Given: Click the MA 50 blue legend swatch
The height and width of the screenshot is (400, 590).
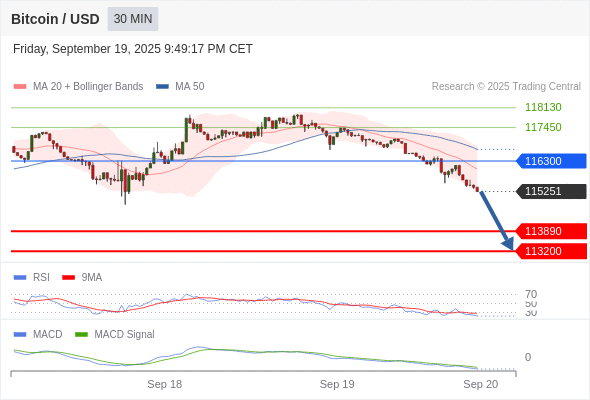Looking at the screenshot, I should (162, 87).
